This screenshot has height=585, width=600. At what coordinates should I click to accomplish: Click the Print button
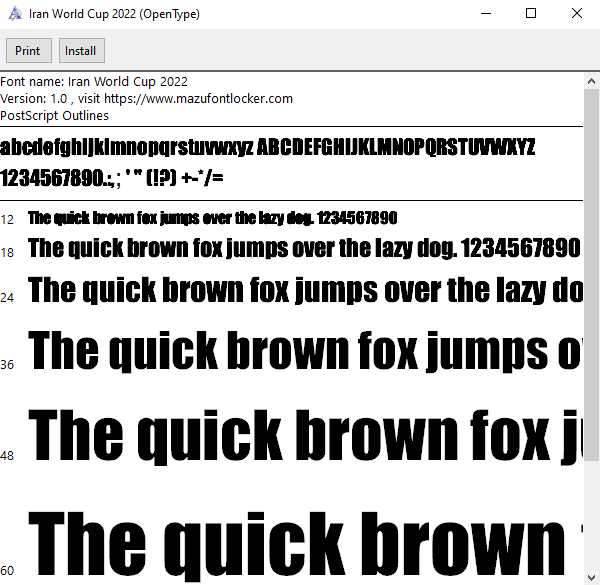tap(29, 51)
